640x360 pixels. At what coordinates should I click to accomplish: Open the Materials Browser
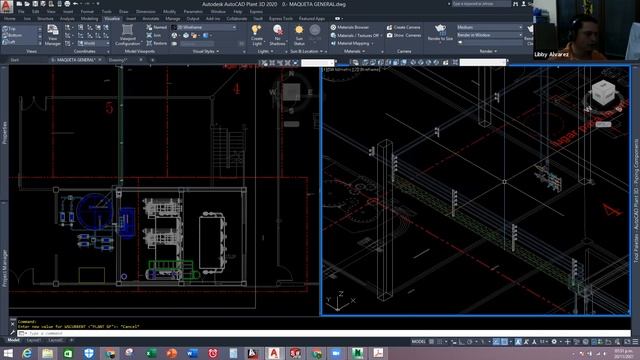350,27
